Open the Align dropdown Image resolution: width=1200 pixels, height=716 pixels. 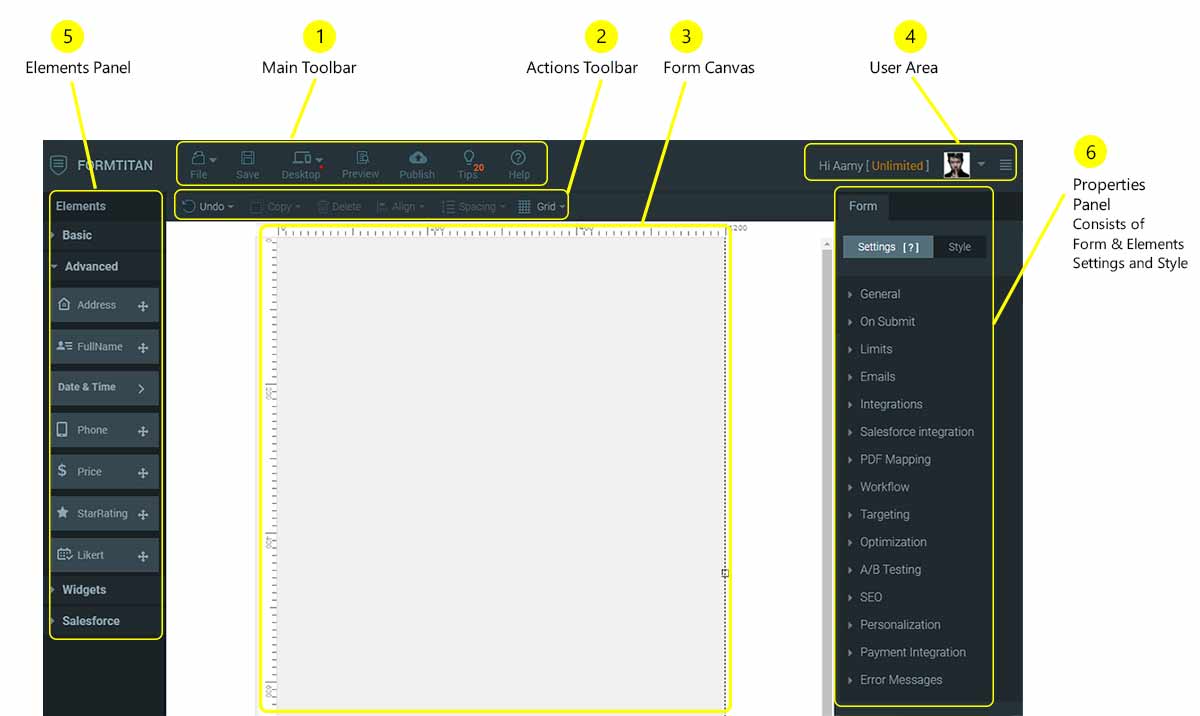pos(401,206)
